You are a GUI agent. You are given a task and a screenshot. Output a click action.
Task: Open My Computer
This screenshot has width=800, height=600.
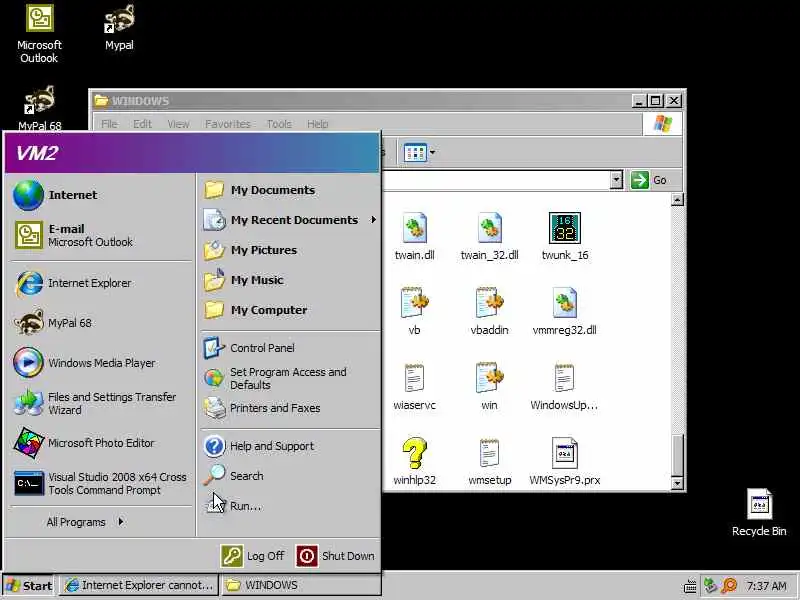[290, 310]
